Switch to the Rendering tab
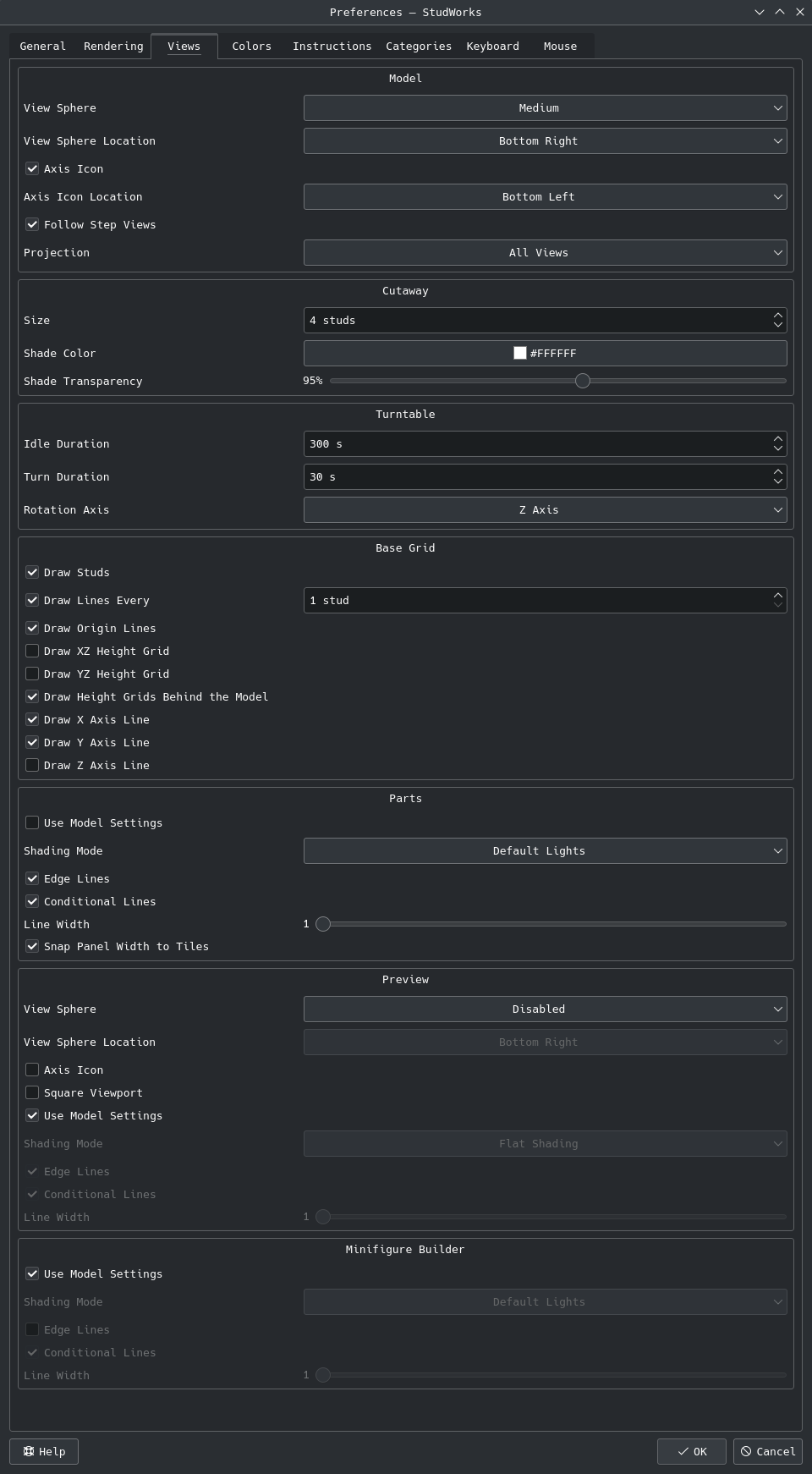Screen dimensions: 812x1474 point(113,47)
